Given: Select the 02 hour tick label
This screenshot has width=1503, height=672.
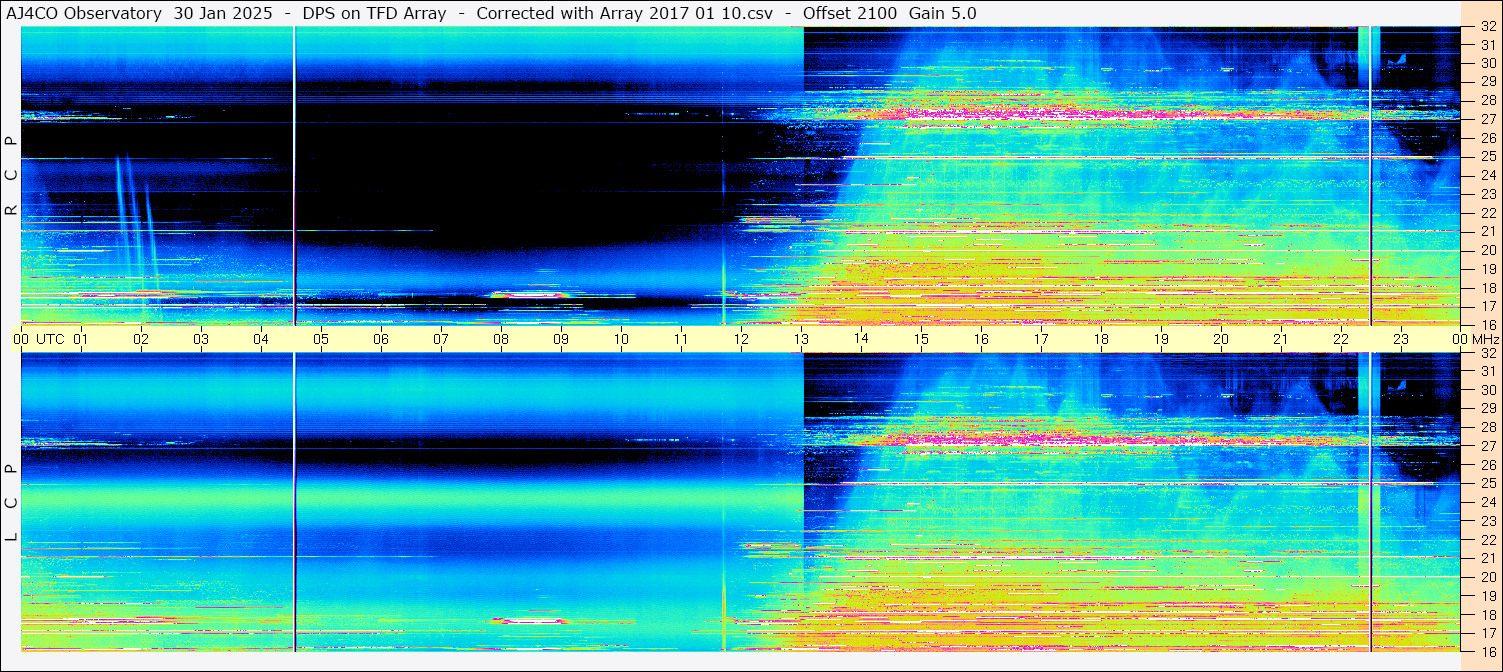Looking at the screenshot, I should (141, 339).
